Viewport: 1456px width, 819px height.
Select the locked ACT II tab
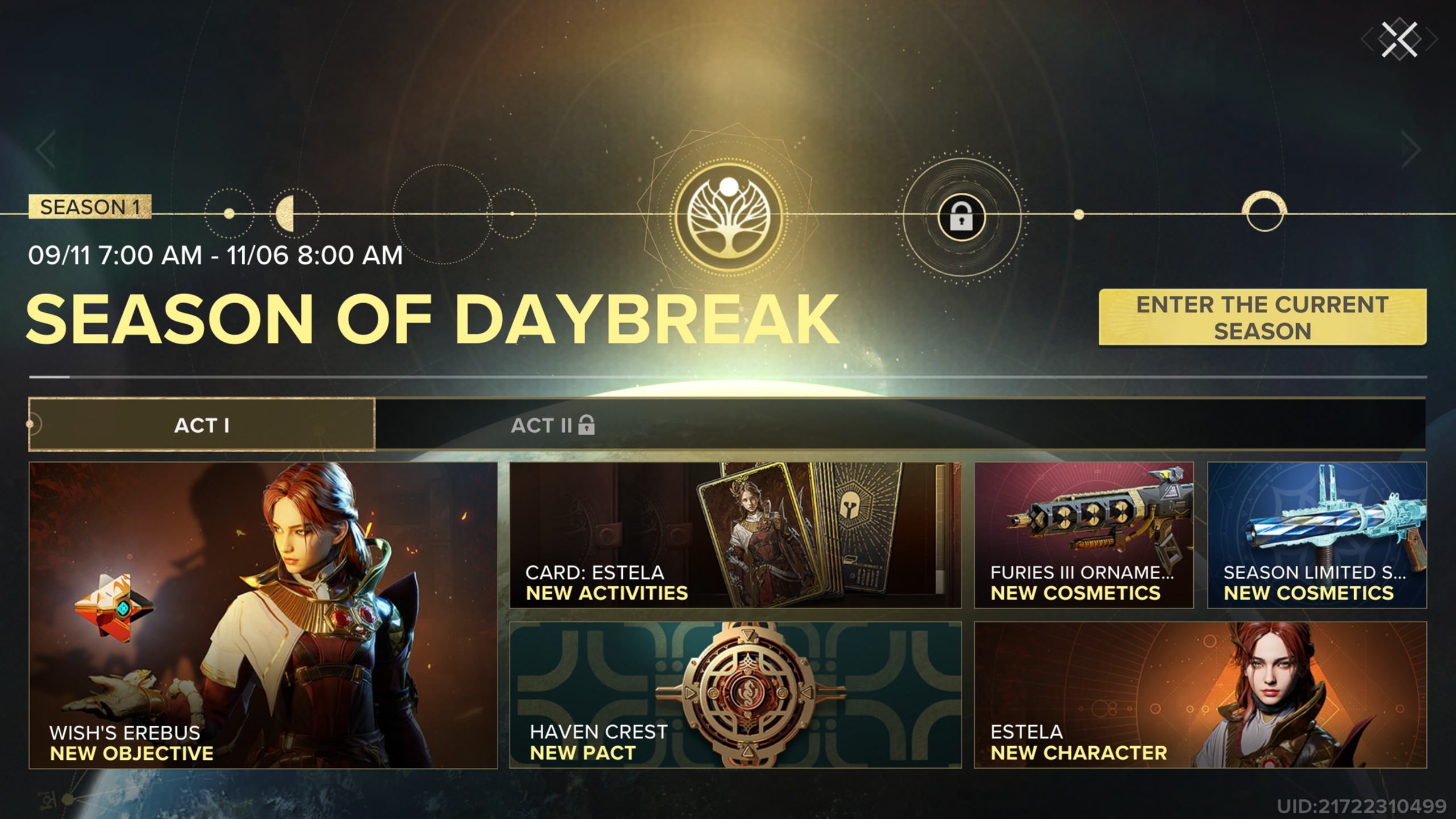(552, 425)
